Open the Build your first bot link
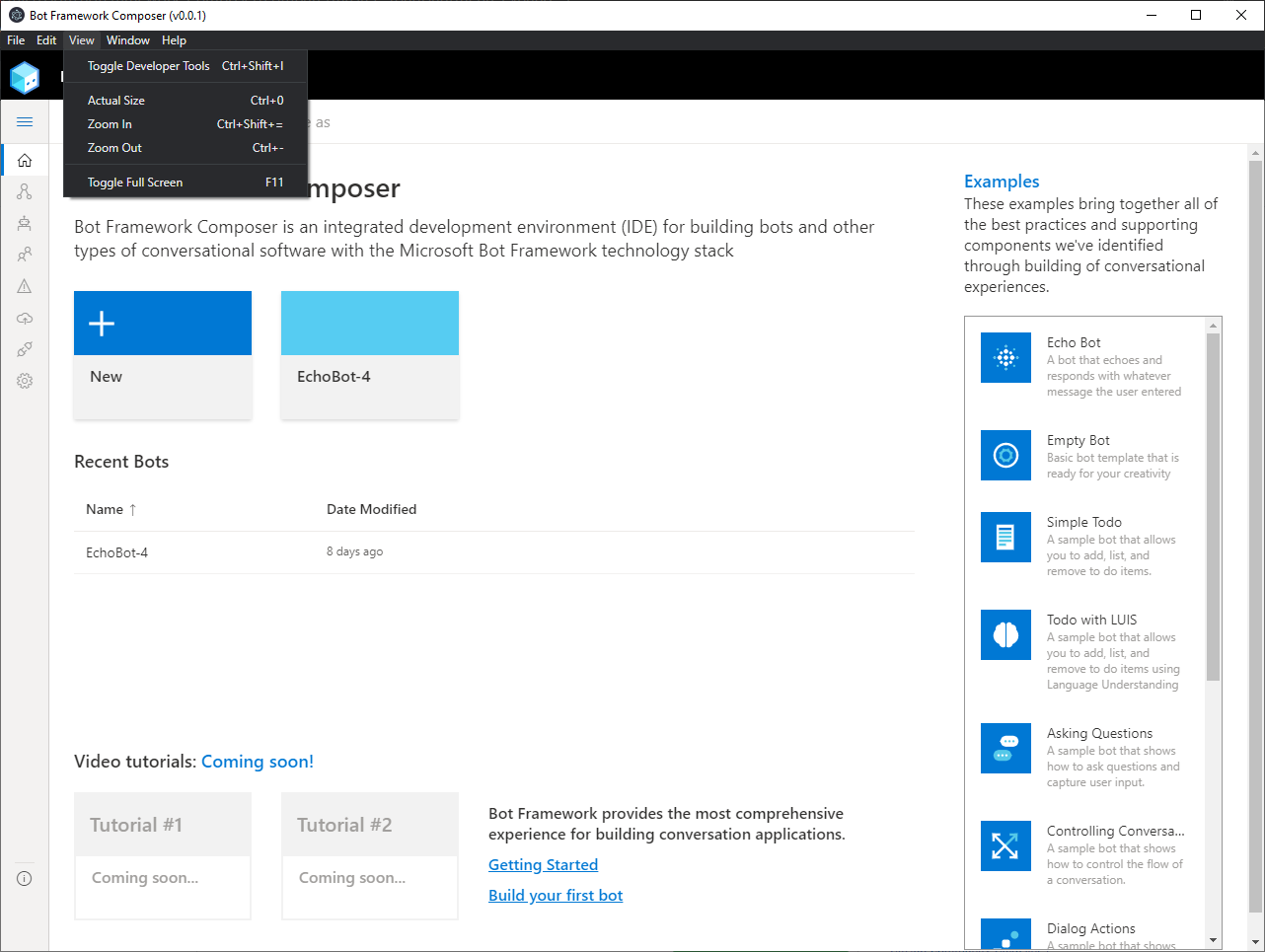Image resolution: width=1265 pixels, height=952 pixels. point(556,896)
